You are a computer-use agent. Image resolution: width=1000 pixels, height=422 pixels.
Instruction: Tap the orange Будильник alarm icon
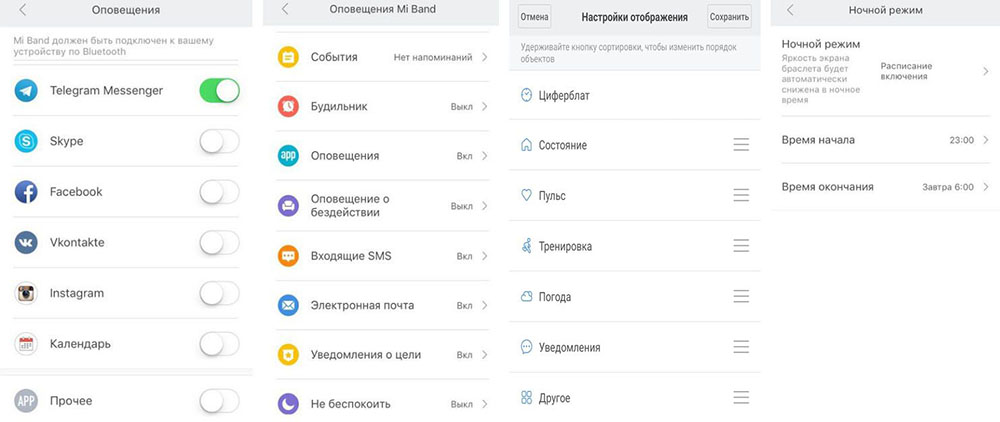(288, 106)
